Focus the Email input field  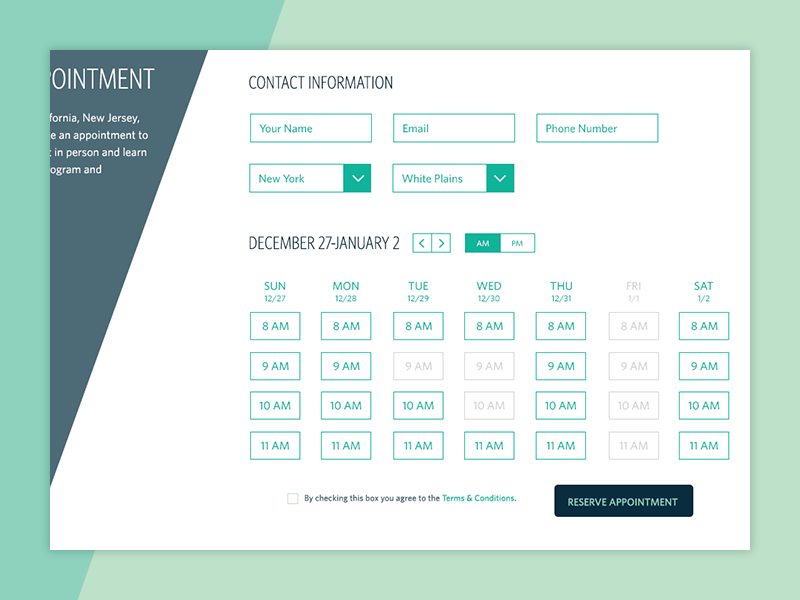[453, 128]
